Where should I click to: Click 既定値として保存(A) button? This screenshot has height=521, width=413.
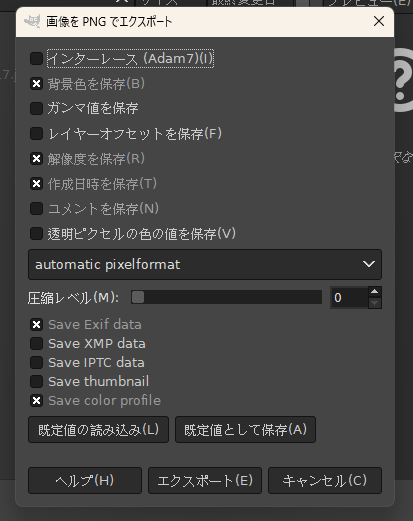click(x=245, y=430)
